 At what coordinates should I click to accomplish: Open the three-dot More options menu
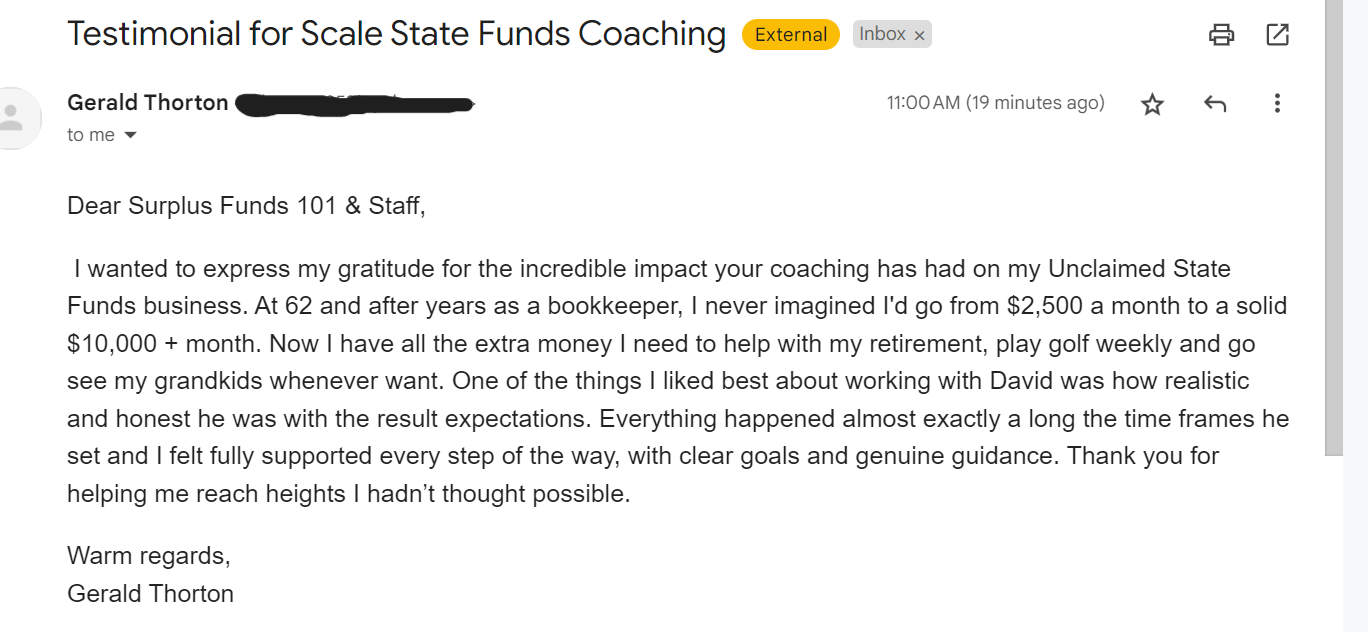coord(1277,103)
